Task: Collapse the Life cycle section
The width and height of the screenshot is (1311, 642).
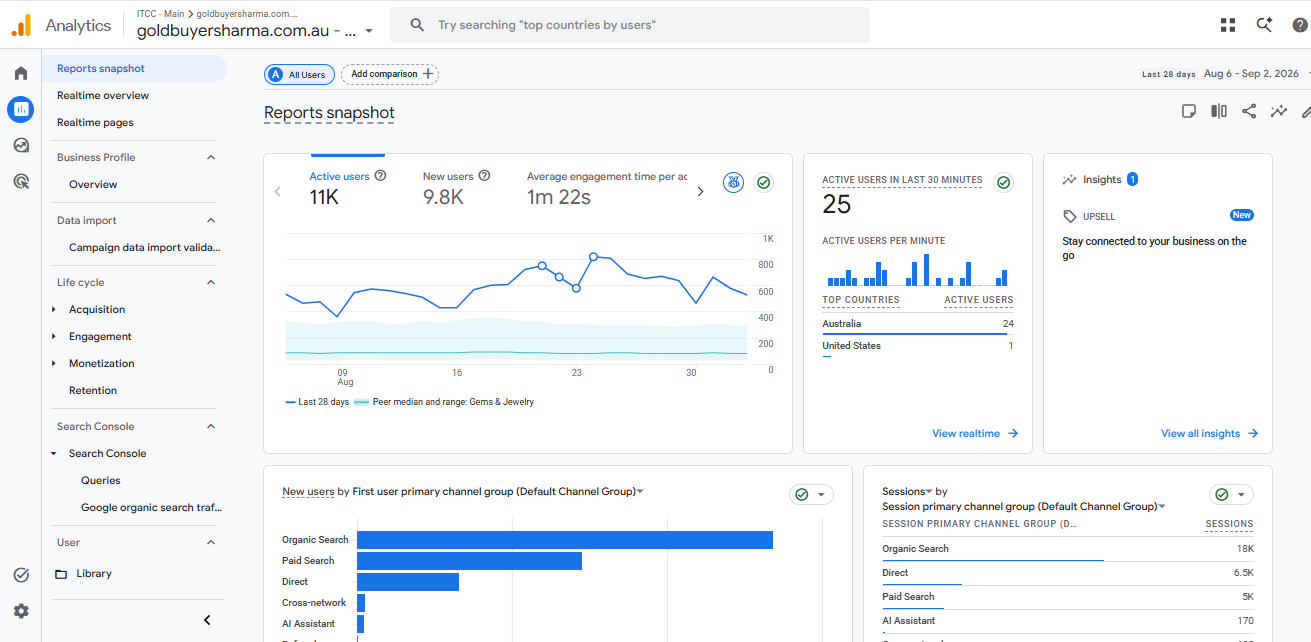Action: click(x=211, y=282)
